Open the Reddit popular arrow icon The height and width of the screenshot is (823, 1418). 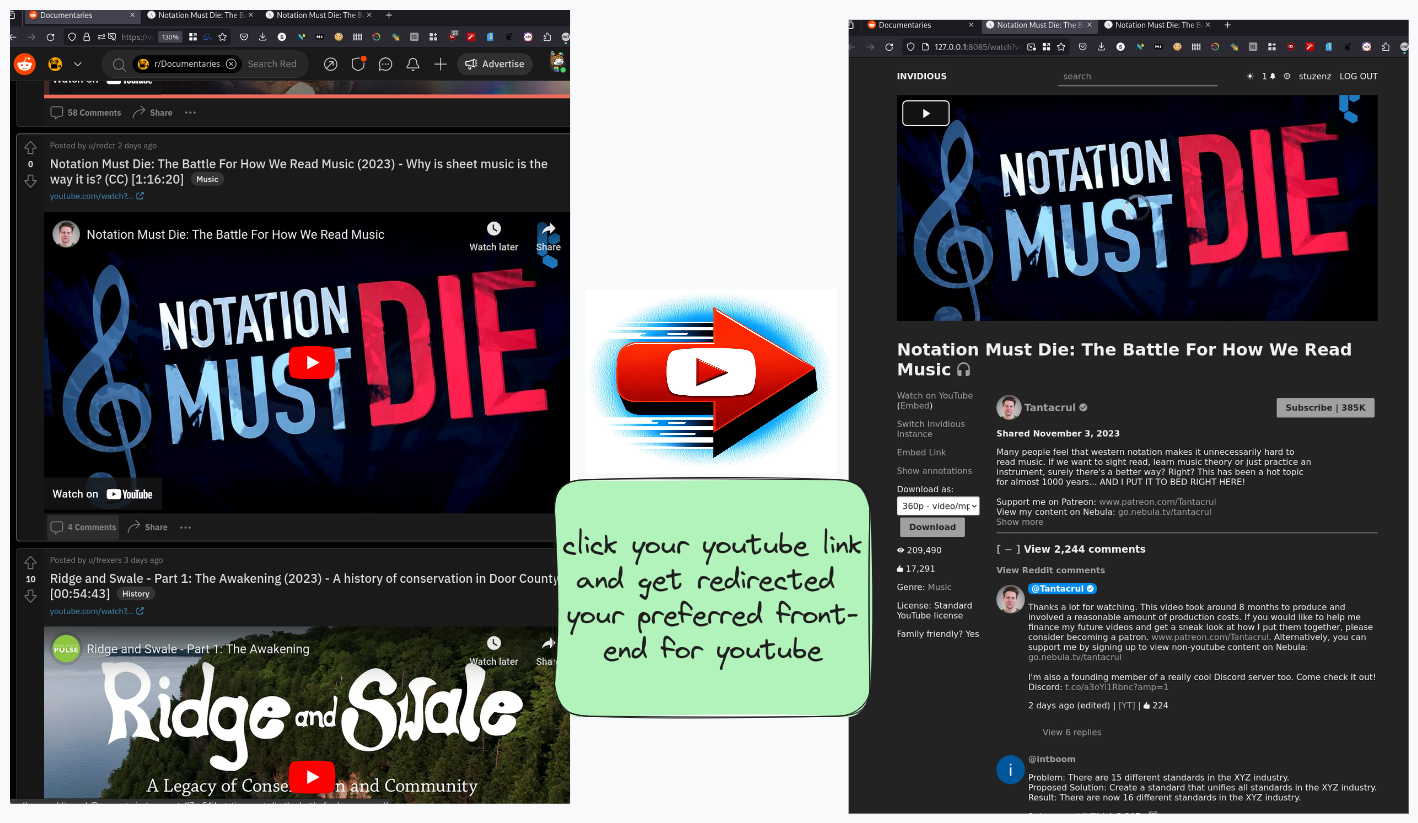(330, 64)
